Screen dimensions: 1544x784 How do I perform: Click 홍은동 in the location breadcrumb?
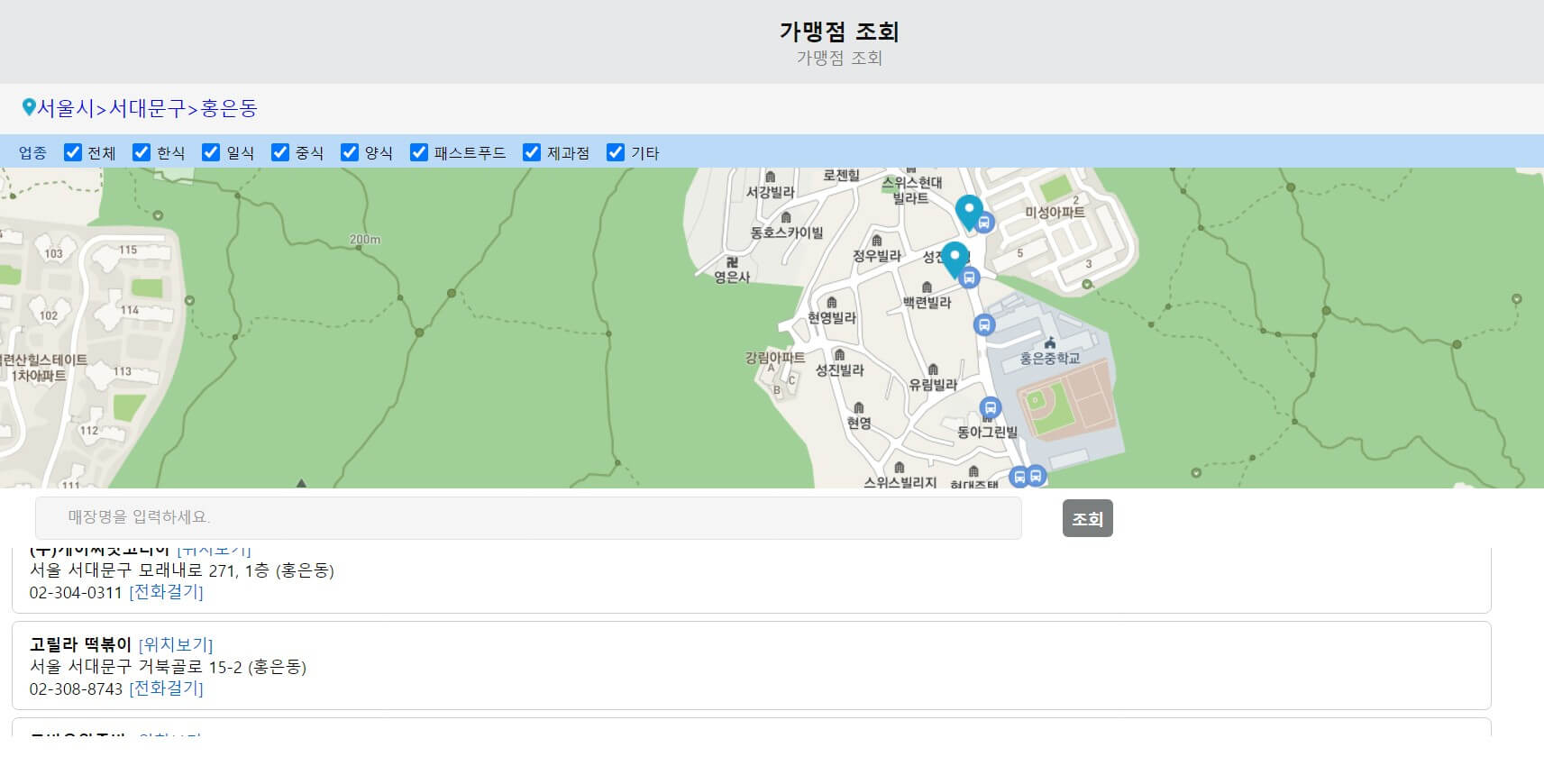coord(229,108)
